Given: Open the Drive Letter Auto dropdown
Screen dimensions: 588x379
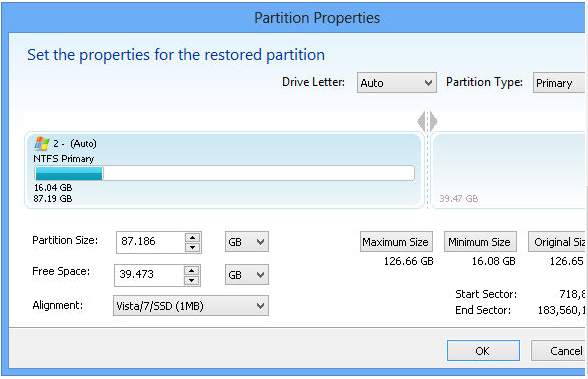Looking at the screenshot, I should point(397,83).
